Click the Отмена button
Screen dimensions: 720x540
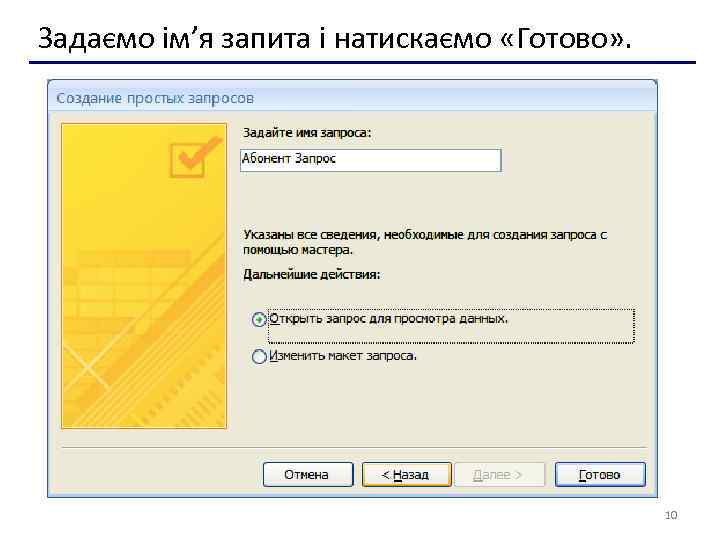pos(308,474)
